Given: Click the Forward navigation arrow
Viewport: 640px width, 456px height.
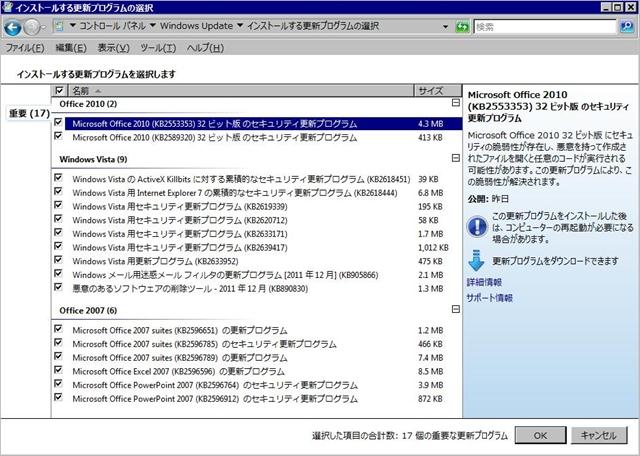Looking at the screenshot, I should click(31, 28).
